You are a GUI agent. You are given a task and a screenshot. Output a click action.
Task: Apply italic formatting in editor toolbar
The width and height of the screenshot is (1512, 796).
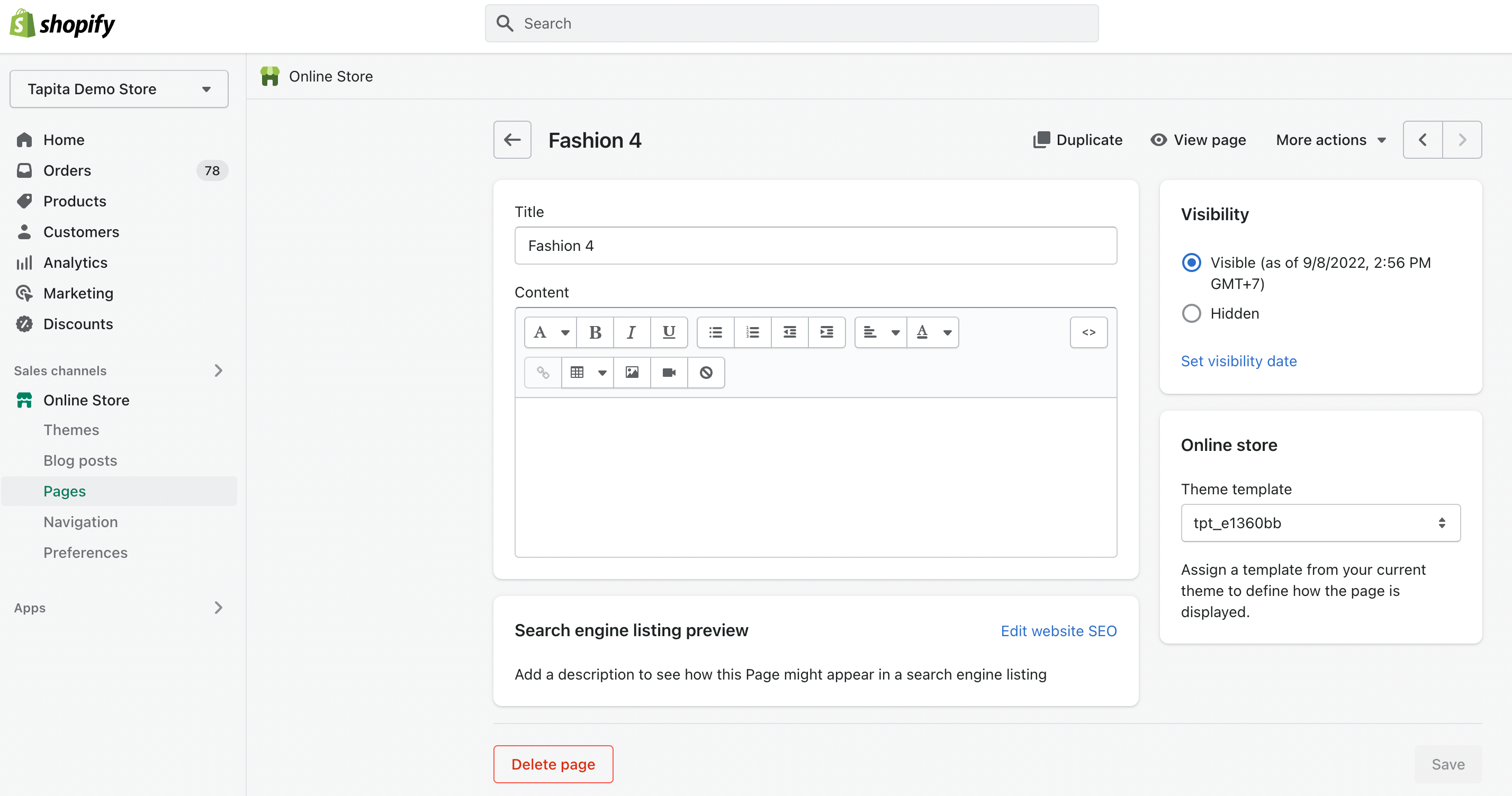coord(632,332)
